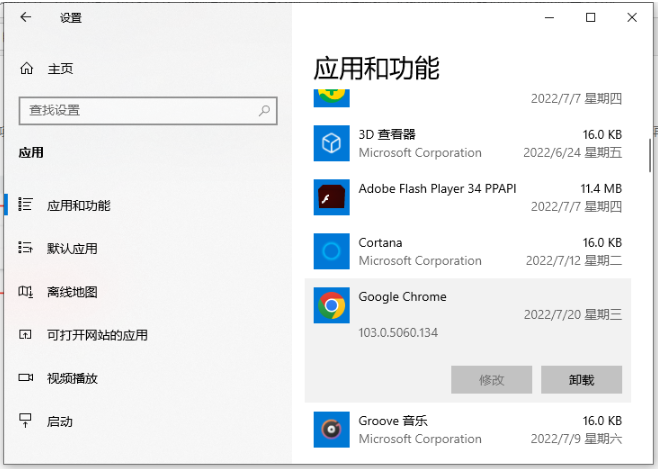
Task: Open 视频播放 in sidebar
Action: 72,378
